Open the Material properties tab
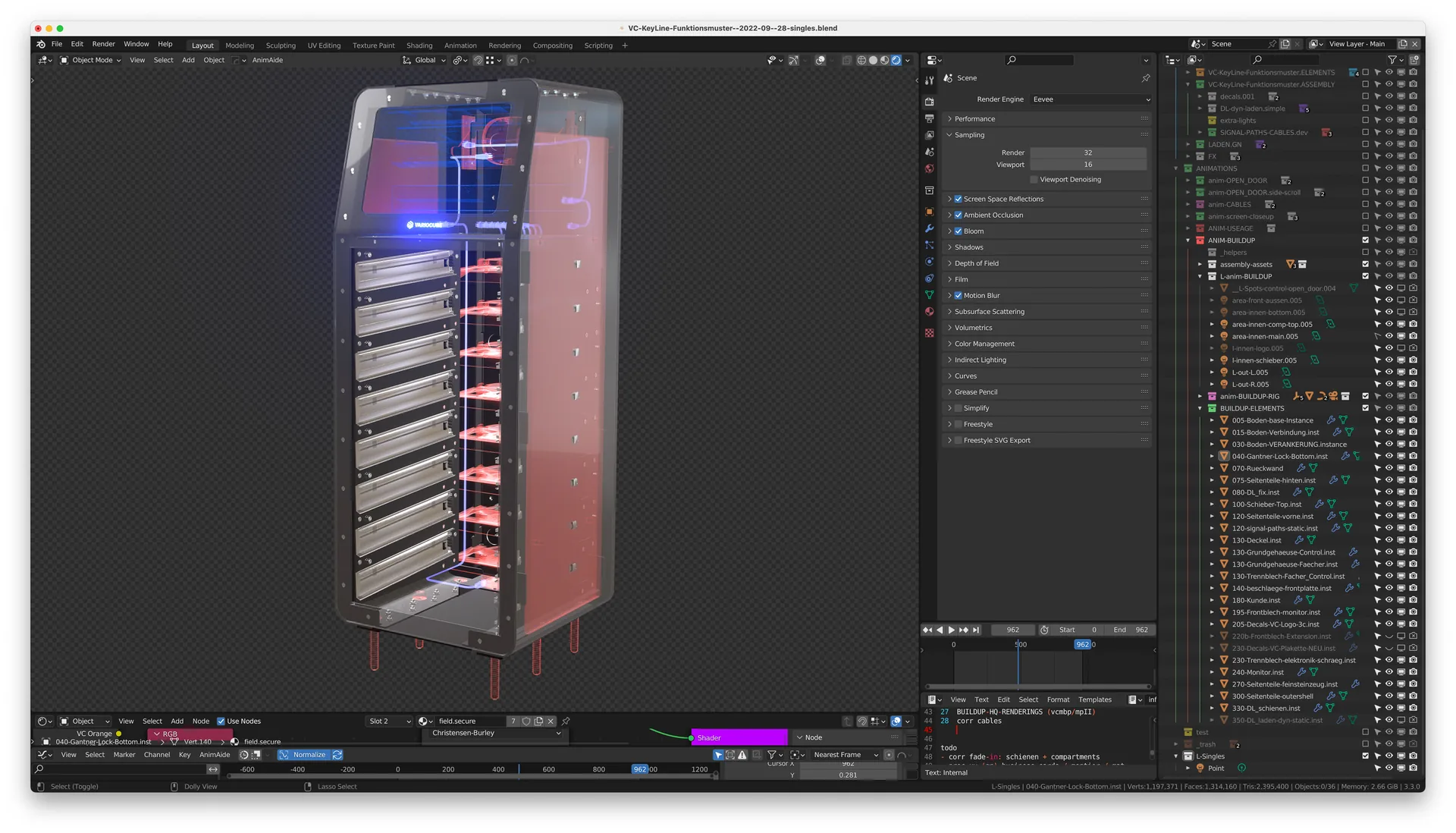 click(929, 312)
